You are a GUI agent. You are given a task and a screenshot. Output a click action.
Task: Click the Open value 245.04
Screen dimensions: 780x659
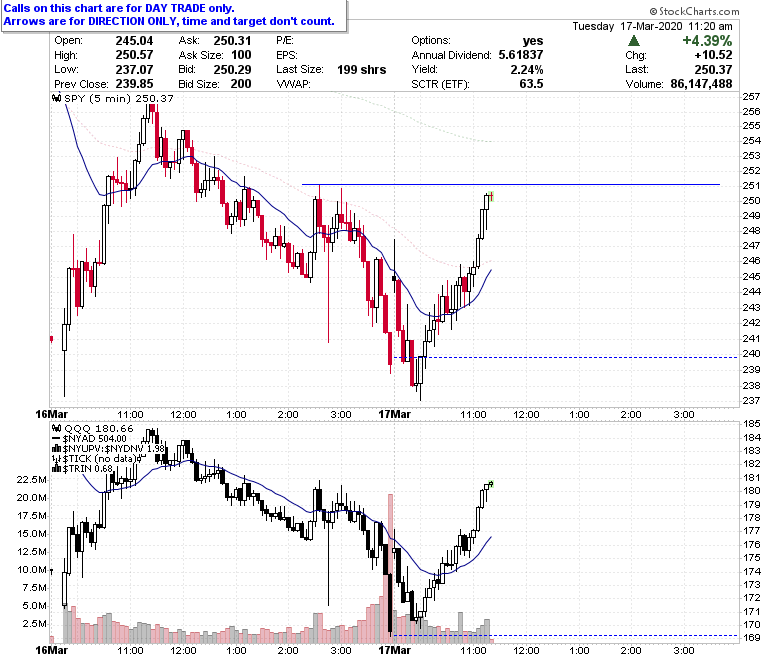[134, 41]
